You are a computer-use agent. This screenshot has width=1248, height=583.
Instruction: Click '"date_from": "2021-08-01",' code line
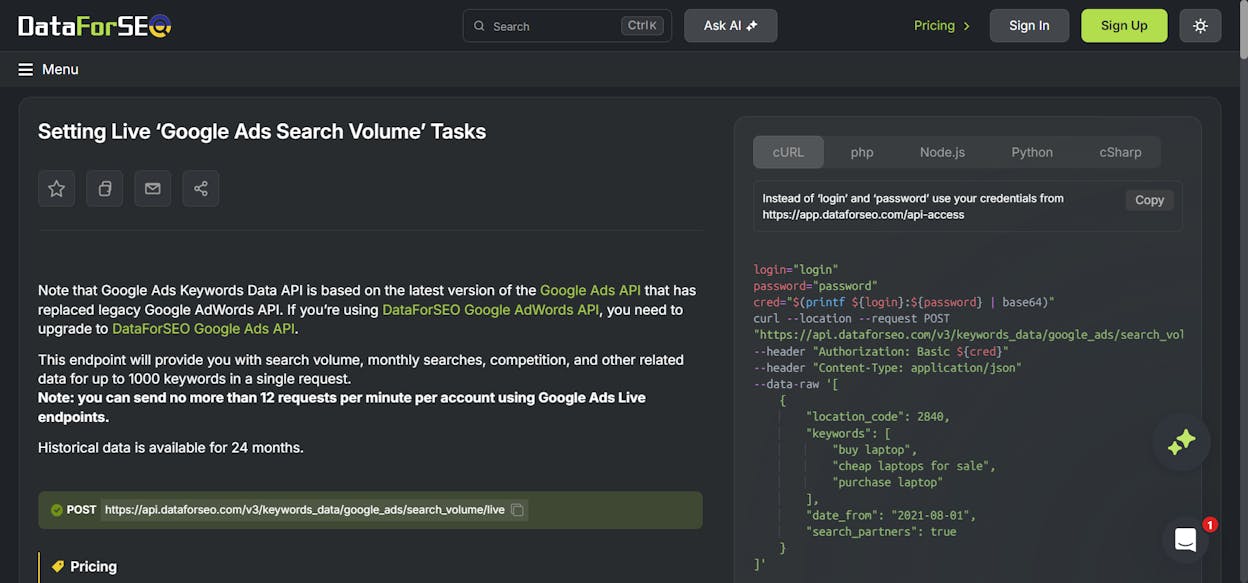click(891, 515)
